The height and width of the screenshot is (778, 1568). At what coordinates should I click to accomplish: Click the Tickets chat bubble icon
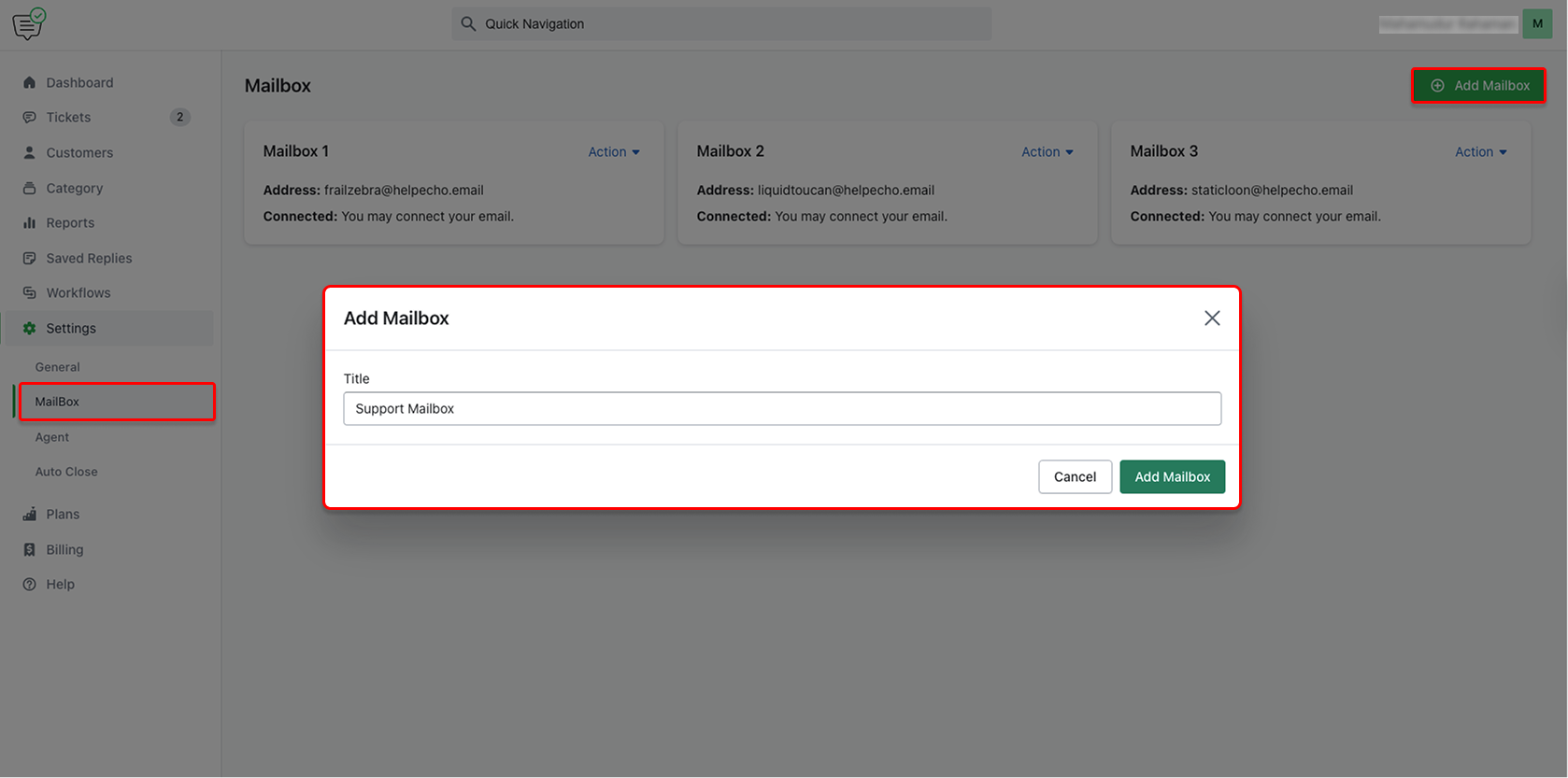[x=29, y=118]
